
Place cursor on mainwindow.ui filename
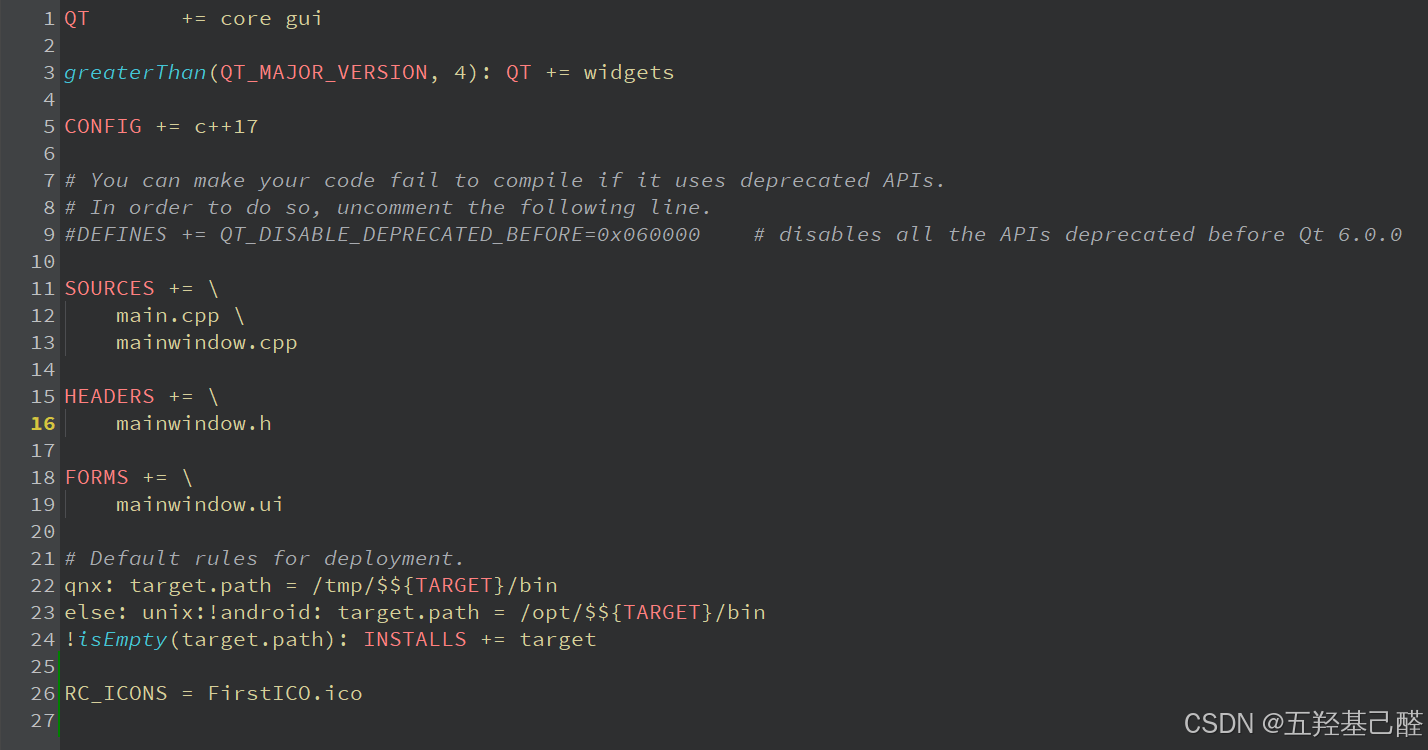(199, 505)
